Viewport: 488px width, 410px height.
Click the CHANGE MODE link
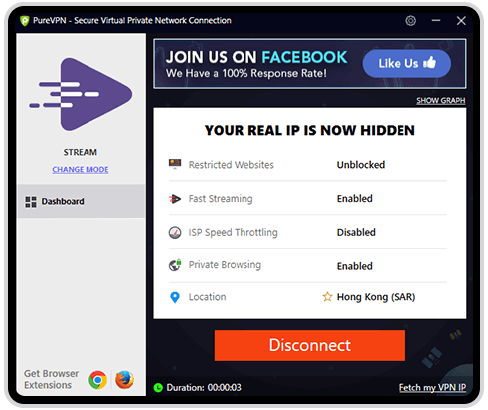point(80,169)
